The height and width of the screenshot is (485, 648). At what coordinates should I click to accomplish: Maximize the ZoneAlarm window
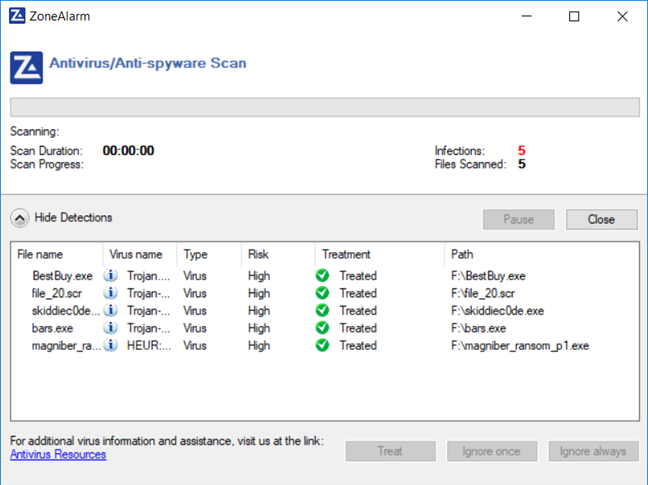[x=574, y=17]
